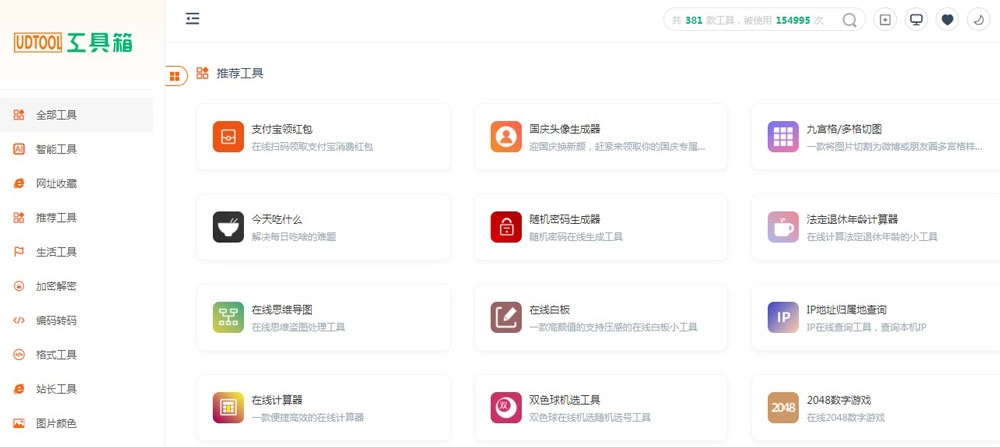Select 全部工具 in the sidebar
The height and width of the screenshot is (447, 1000).
tap(77, 115)
